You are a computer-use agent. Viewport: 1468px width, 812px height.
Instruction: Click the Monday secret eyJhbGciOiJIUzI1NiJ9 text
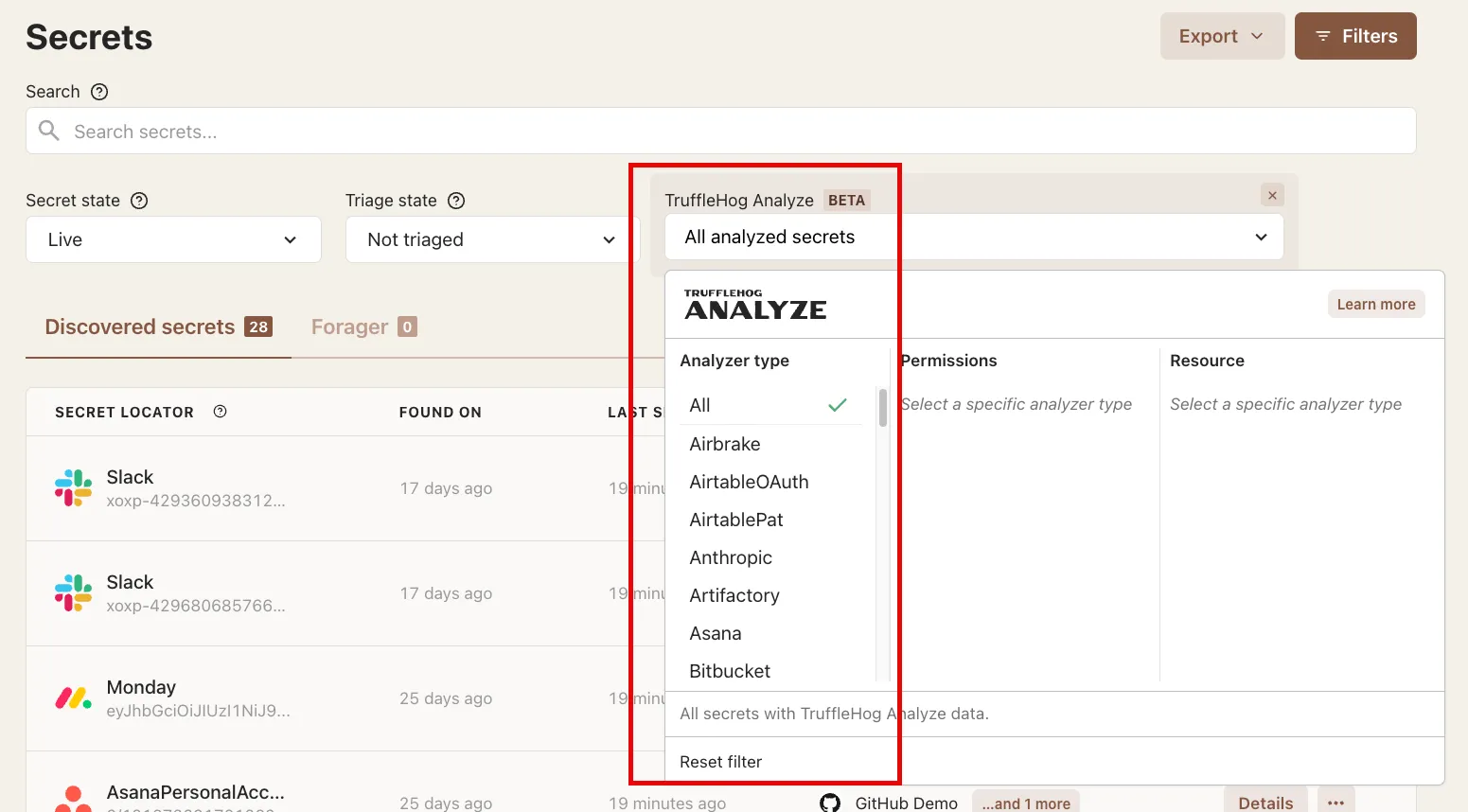pos(199,711)
